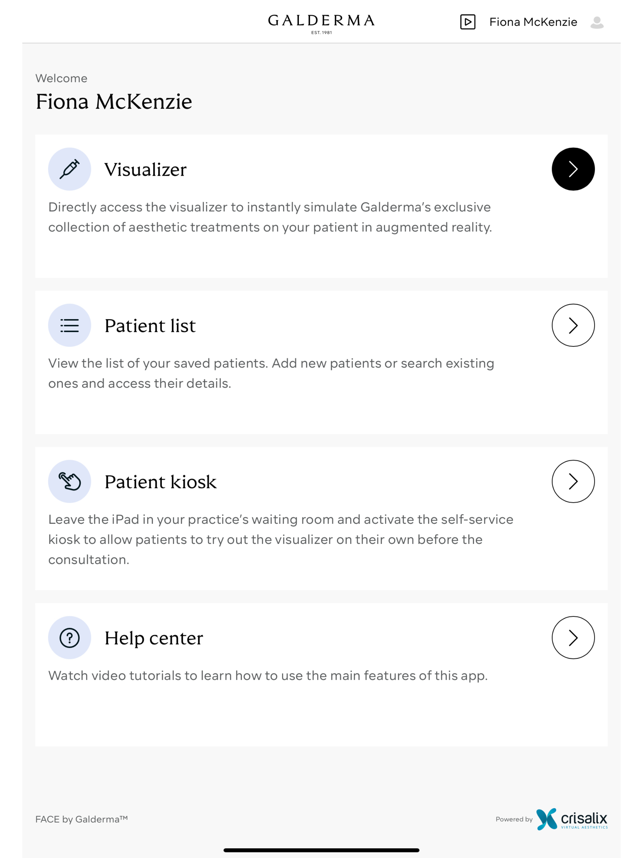Screen dimensions: 643x858
Task: Select the Patient kiosk heading
Action: pos(160,482)
